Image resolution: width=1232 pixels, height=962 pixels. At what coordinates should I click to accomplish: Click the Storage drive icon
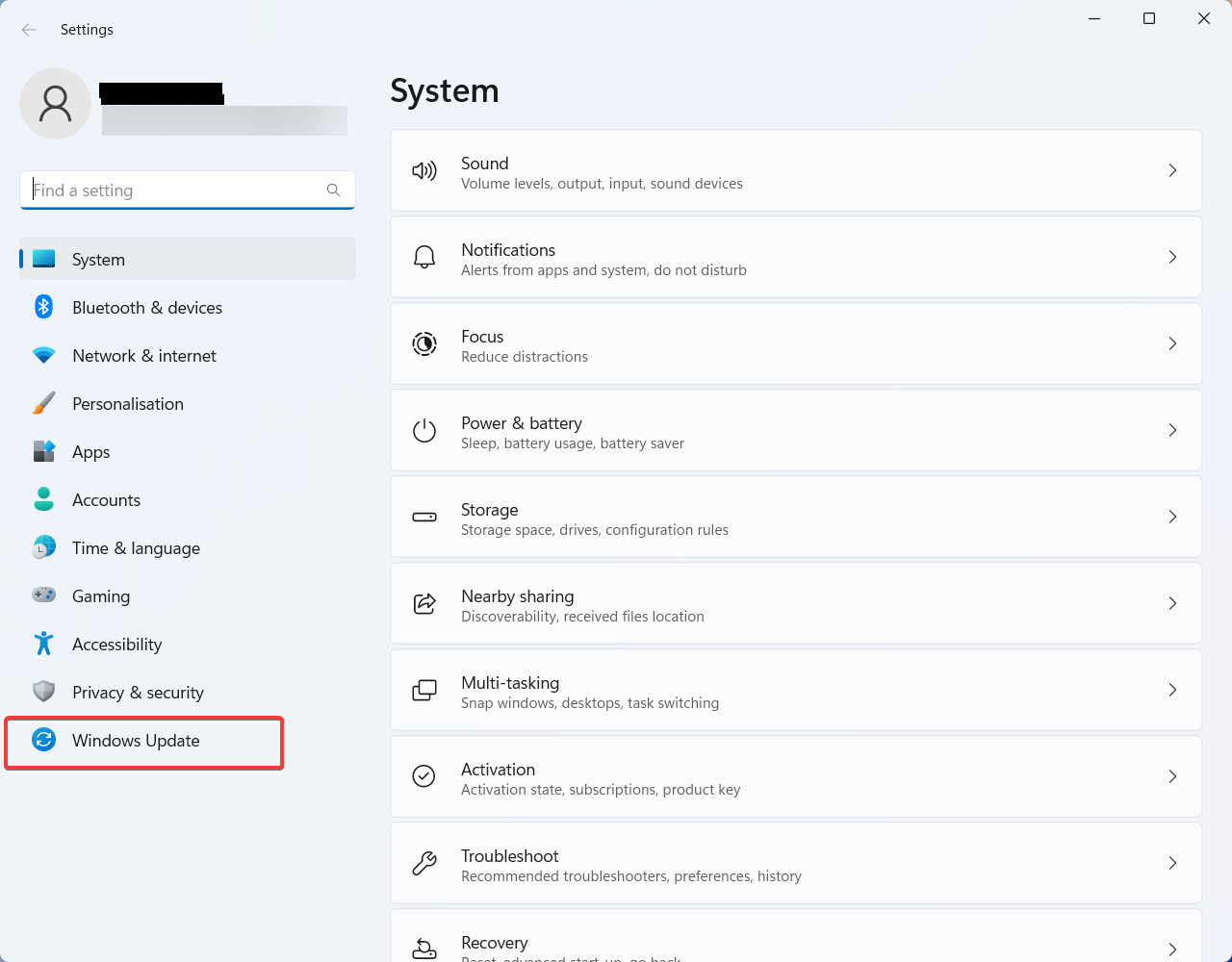[x=424, y=517]
